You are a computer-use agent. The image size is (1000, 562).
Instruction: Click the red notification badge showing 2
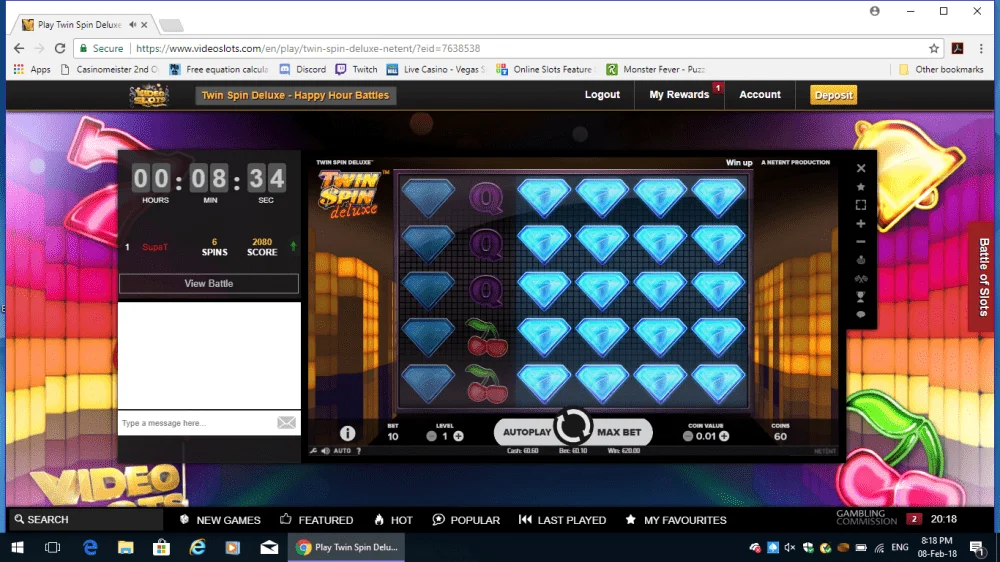click(x=914, y=519)
